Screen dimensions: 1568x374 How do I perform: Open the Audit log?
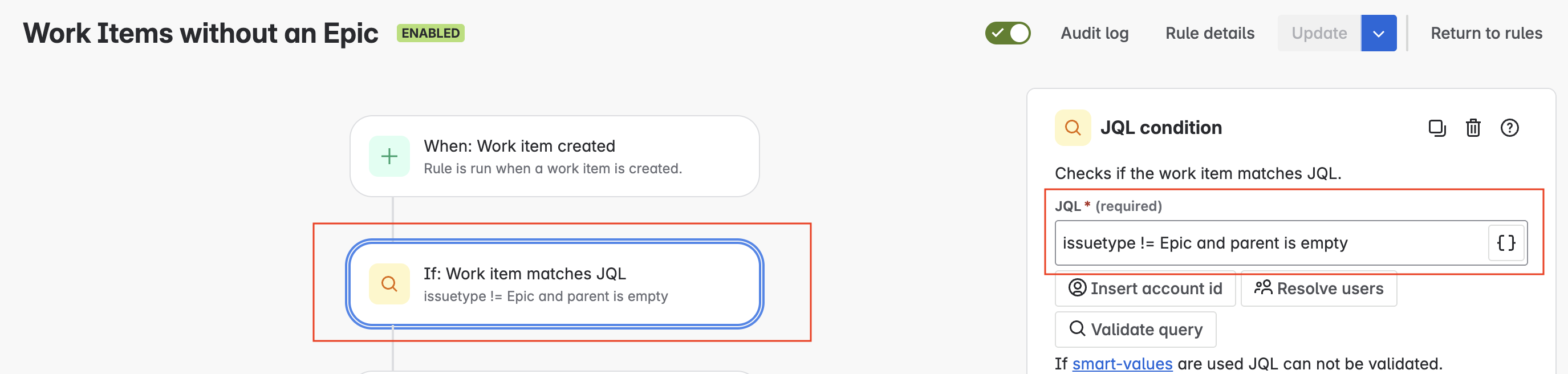[1094, 33]
